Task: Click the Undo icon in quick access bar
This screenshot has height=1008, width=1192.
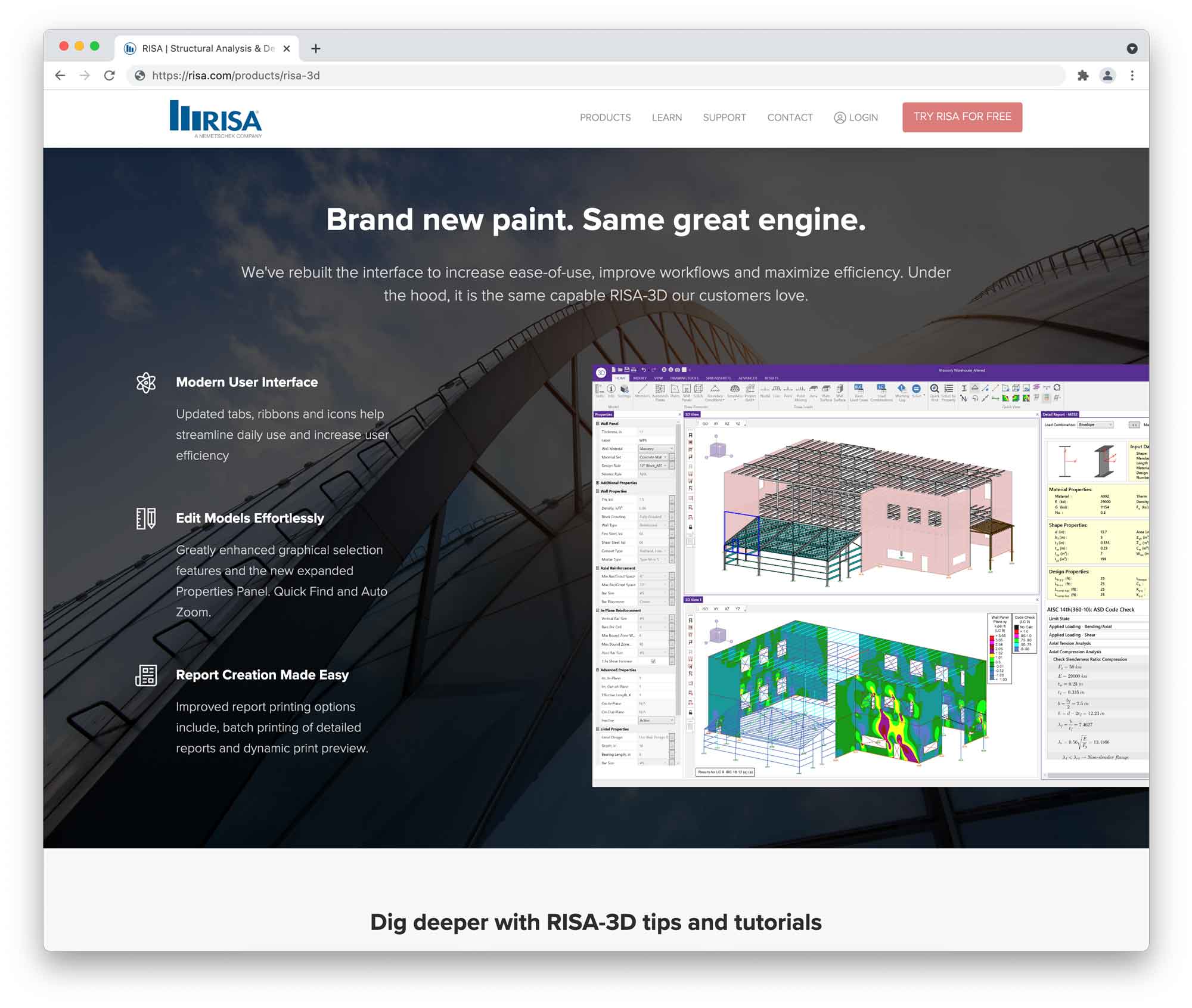Action: point(644,370)
